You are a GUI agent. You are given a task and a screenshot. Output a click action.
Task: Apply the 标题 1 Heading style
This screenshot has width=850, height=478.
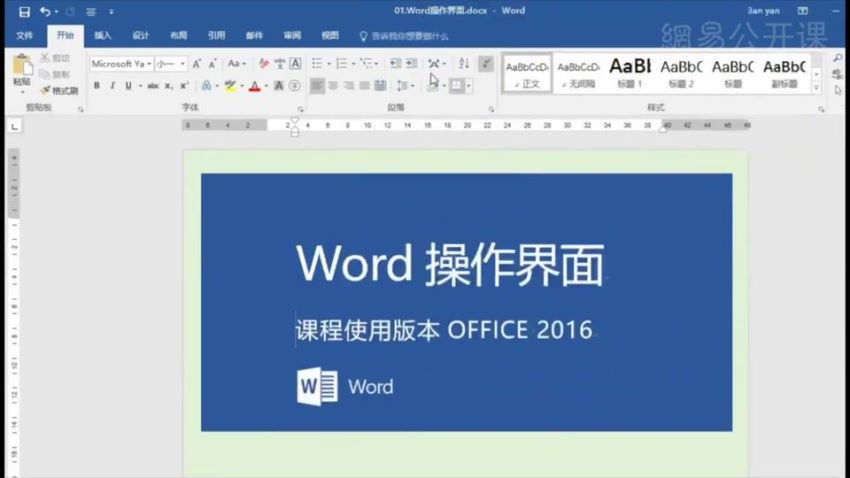click(630, 73)
